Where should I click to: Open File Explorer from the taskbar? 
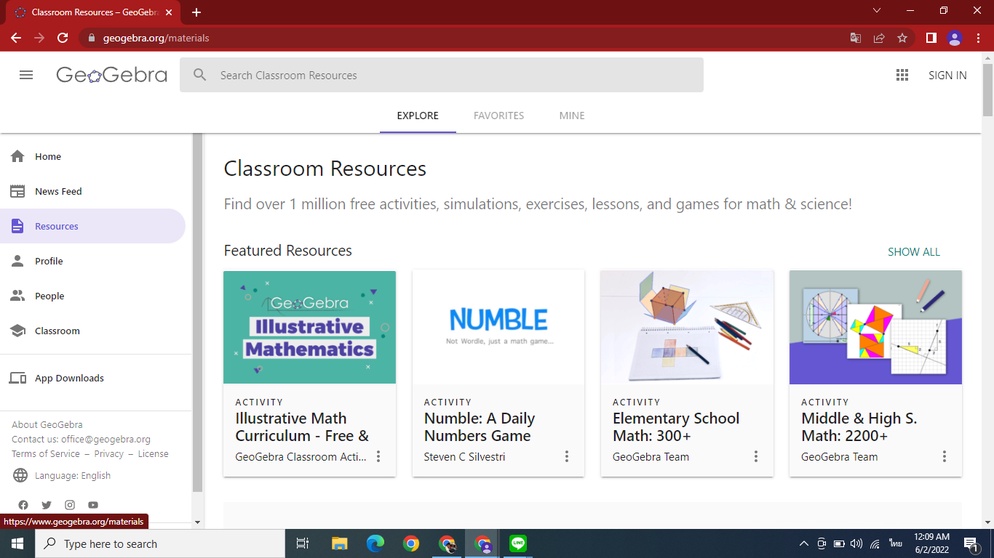pos(340,543)
